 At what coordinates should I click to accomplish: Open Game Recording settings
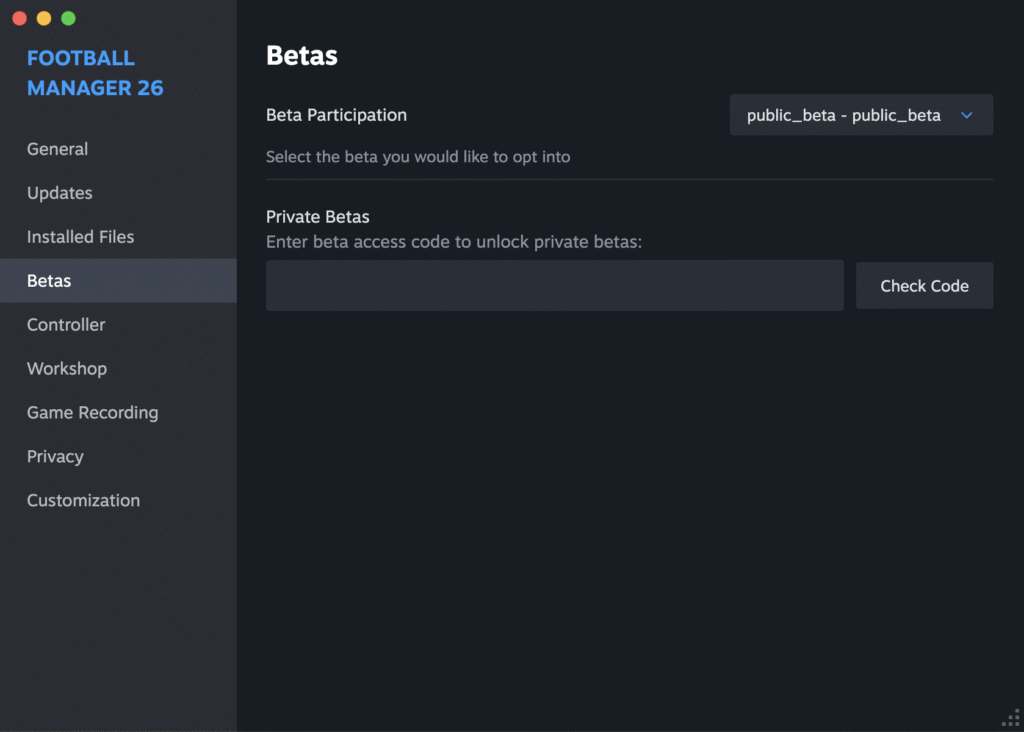tap(92, 413)
